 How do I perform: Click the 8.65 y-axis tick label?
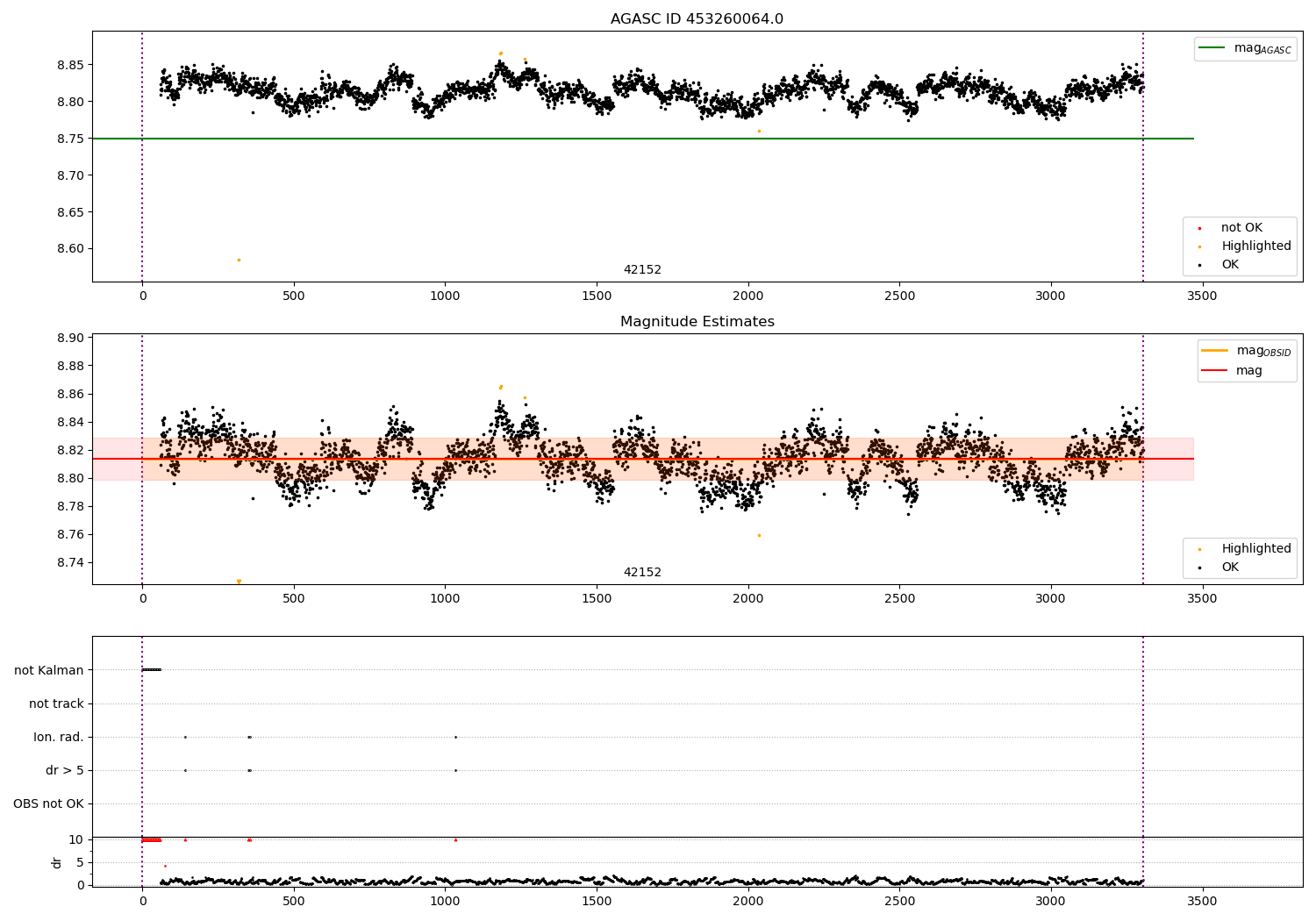click(70, 212)
